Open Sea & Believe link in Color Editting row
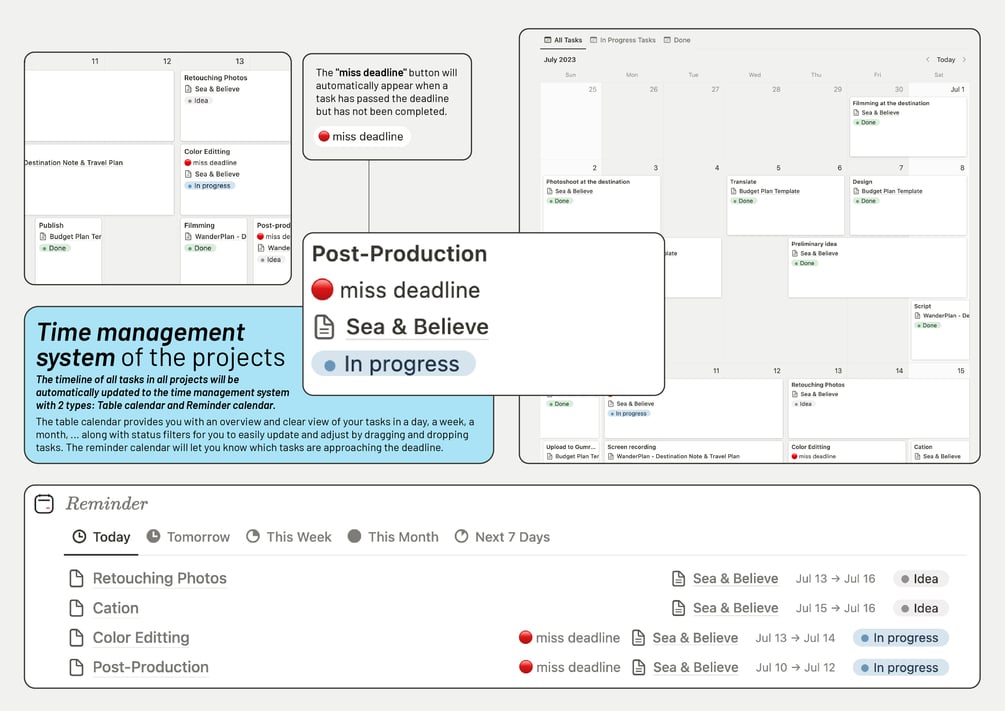 695,638
